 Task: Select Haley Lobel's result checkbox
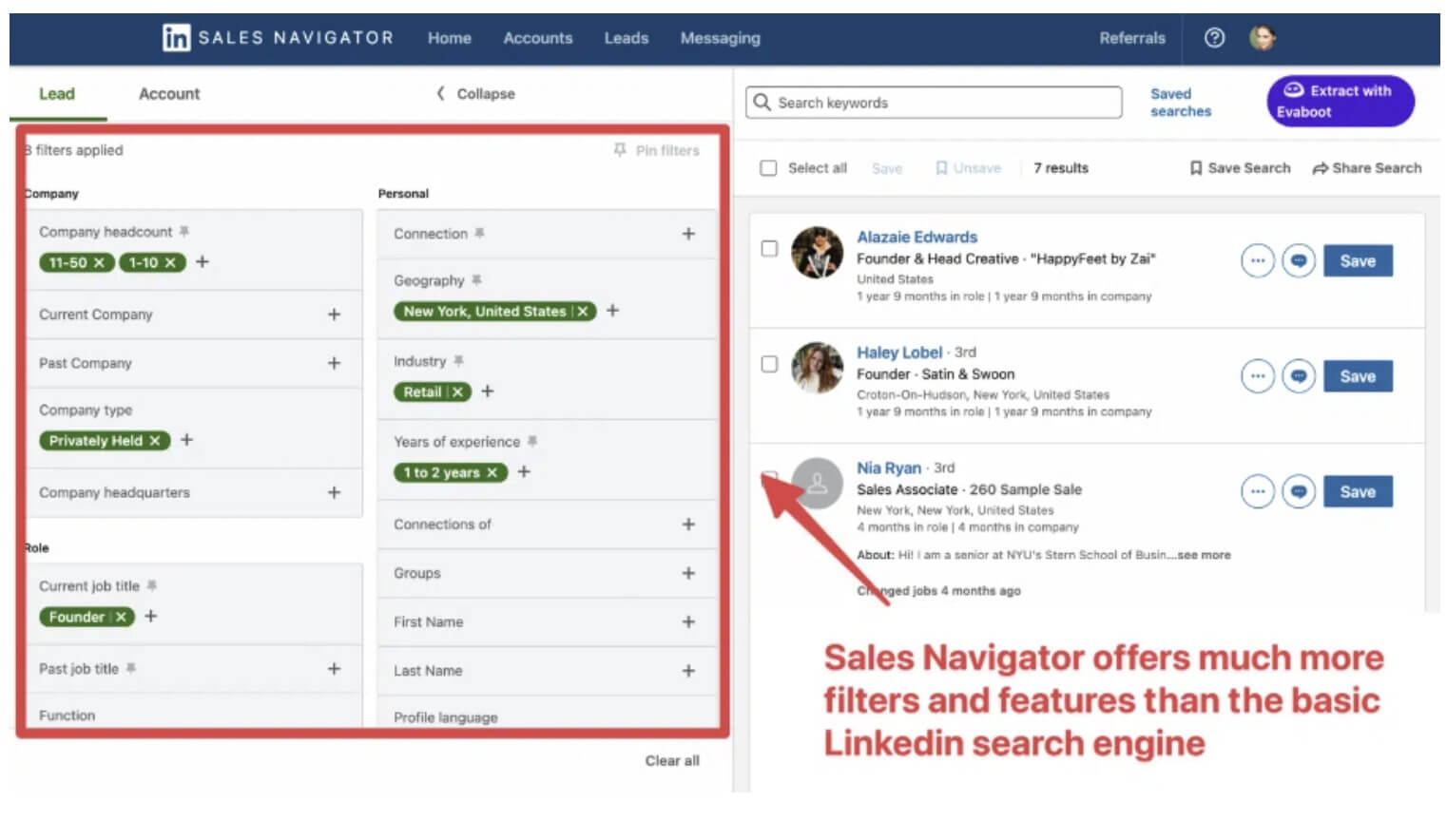[x=769, y=365]
